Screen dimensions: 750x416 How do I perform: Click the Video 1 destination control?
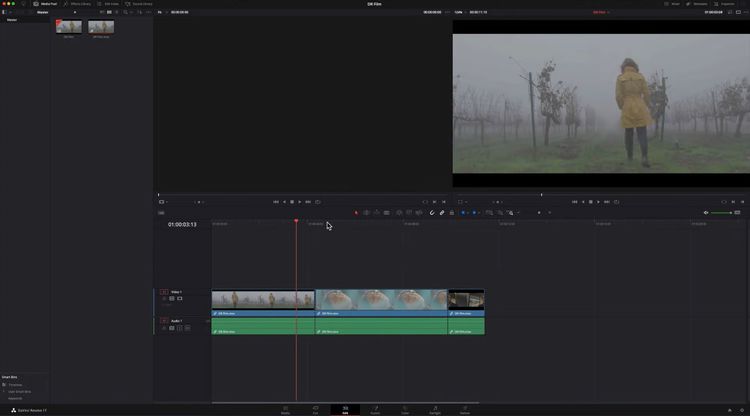(164, 292)
